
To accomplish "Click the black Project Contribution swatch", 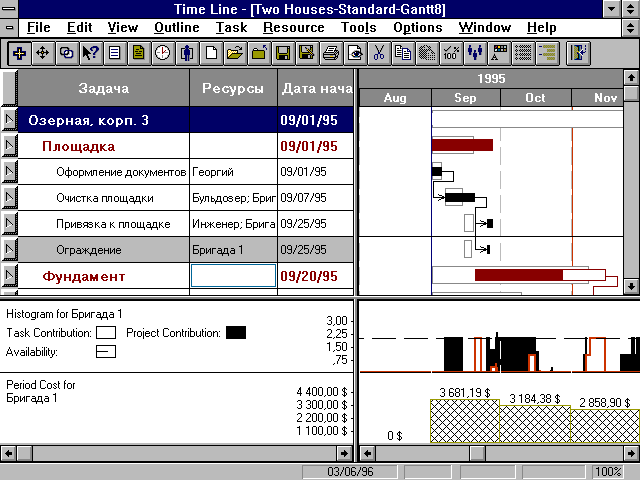I will (x=236, y=332).
